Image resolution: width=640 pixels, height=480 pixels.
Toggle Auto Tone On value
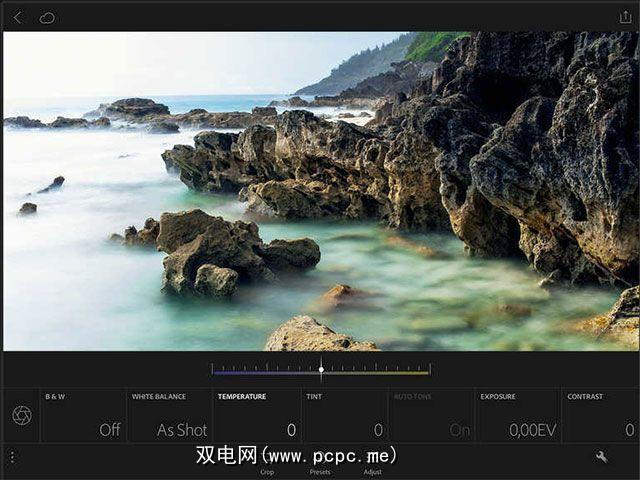[x=431, y=415]
